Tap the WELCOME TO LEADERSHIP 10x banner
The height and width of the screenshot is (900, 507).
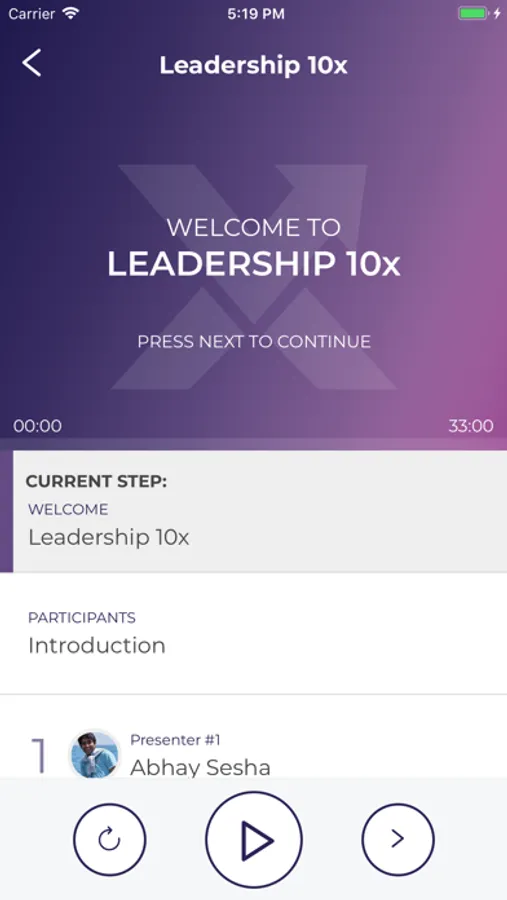tap(253, 247)
